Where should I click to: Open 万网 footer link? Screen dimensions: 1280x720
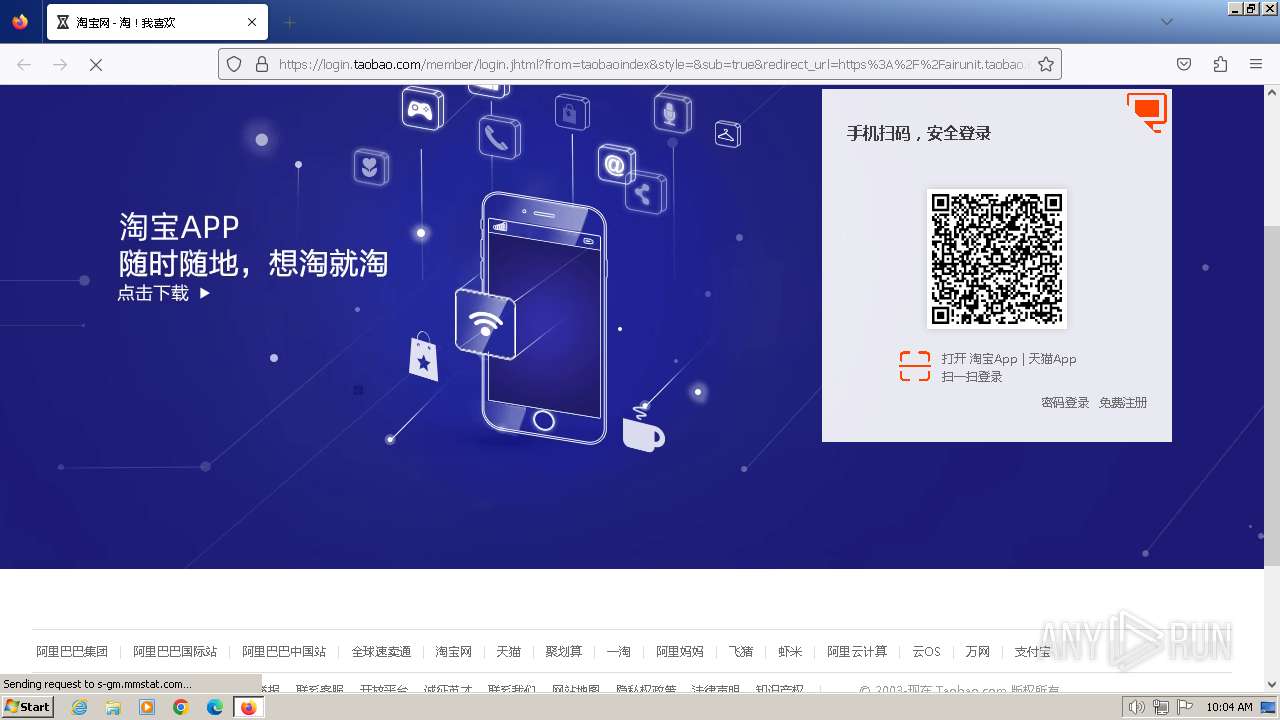(x=977, y=651)
